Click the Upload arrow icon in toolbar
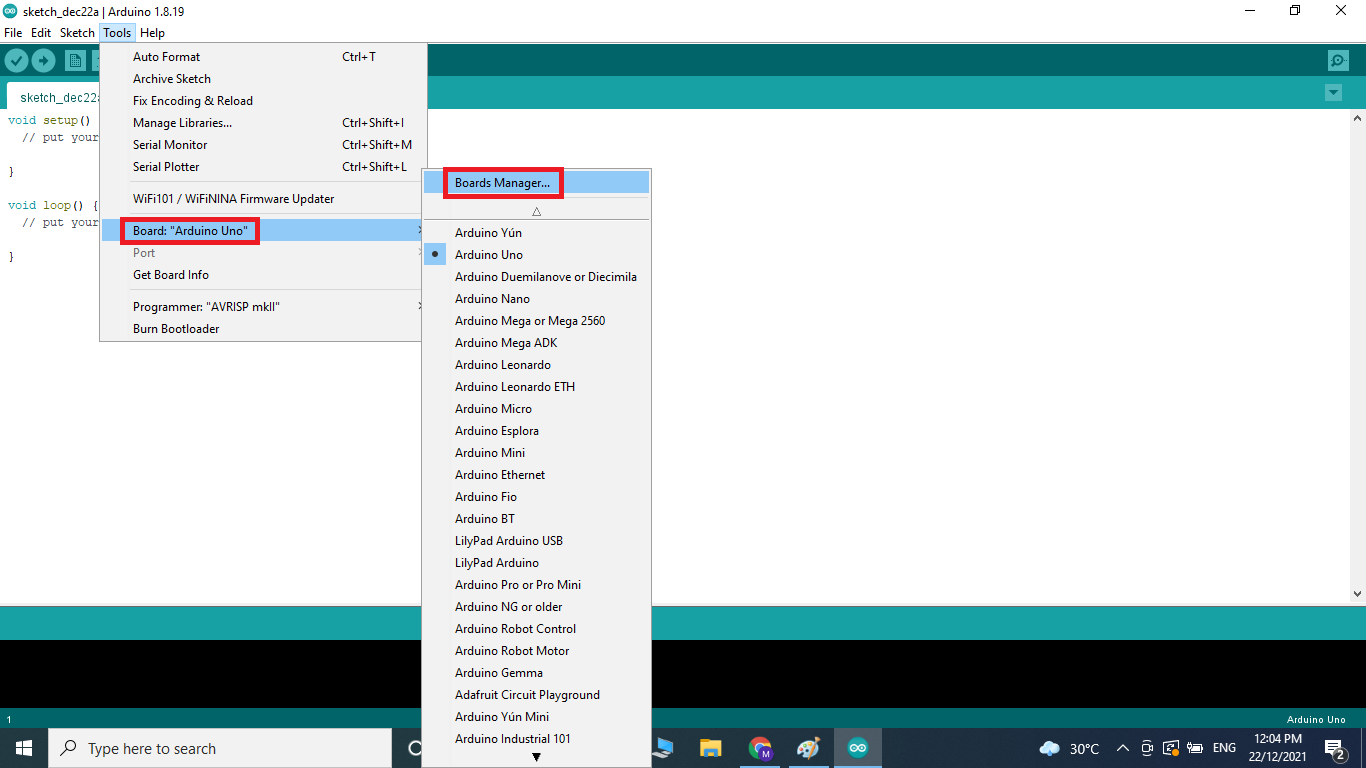 pyautogui.click(x=43, y=60)
